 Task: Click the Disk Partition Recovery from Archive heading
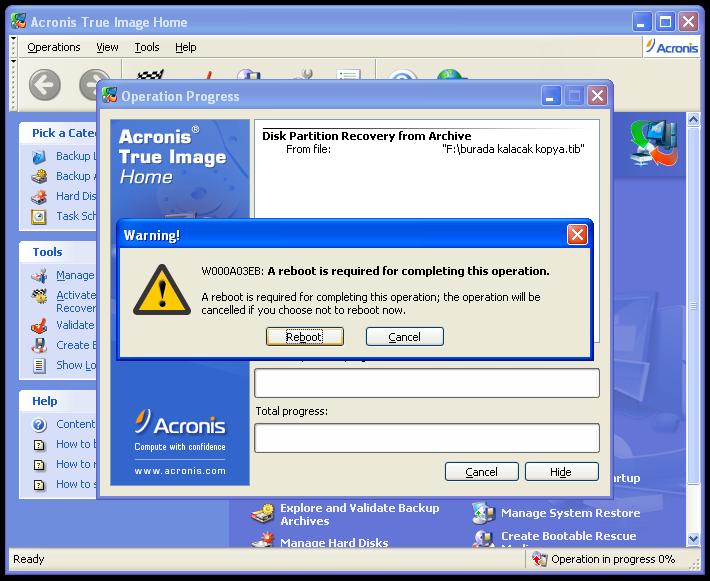coord(367,136)
